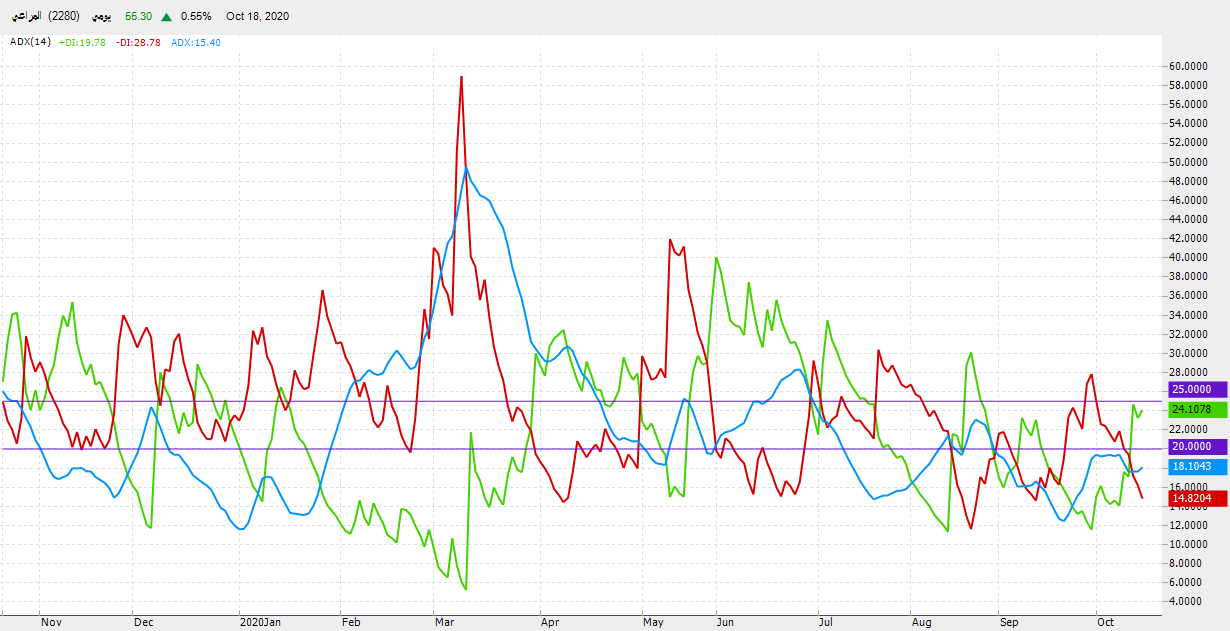The image size is (1230, 631).
Task: Click the Mar label on the time axis
Action: point(444,622)
